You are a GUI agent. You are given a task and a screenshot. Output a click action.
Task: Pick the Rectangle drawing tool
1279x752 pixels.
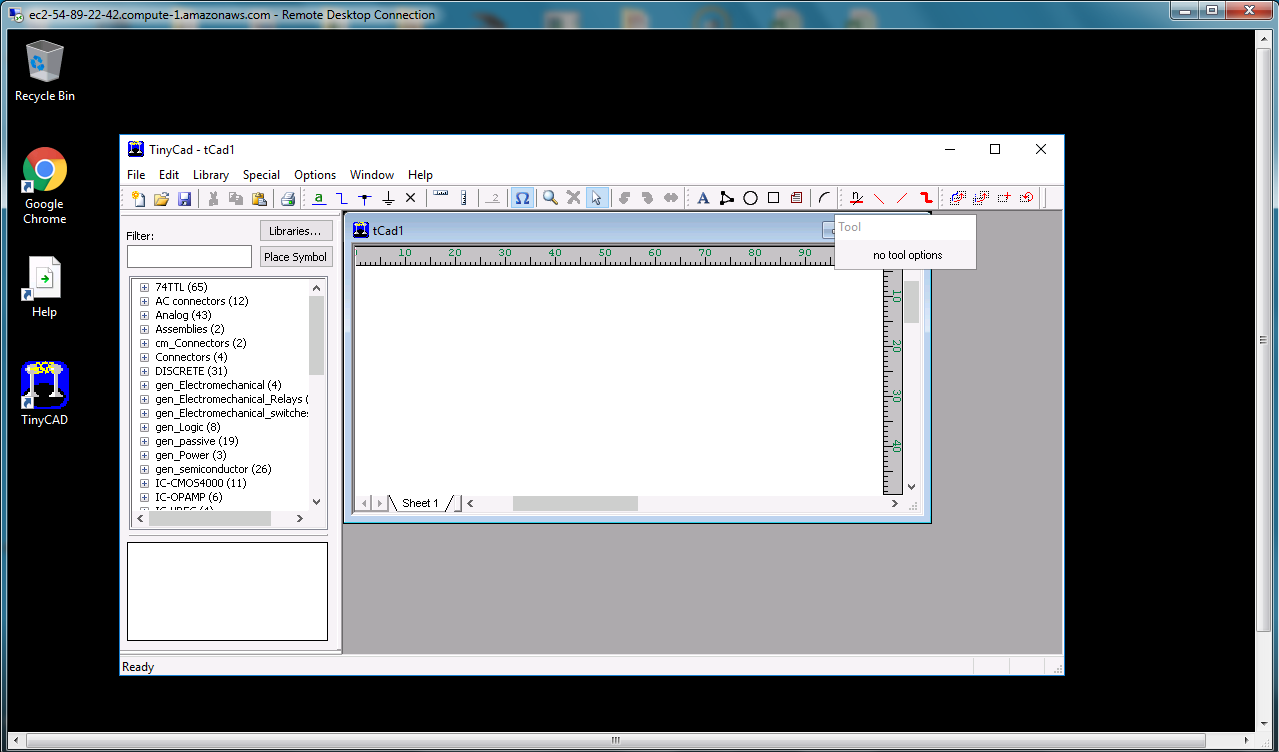[x=773, y=198]
